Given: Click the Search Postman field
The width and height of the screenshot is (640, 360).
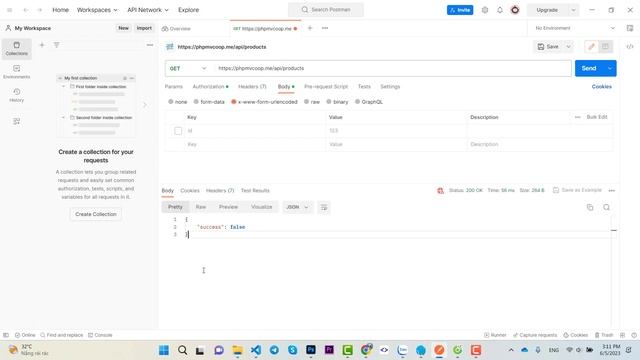Looking at the screenshot, I should (x=326, y=10).
